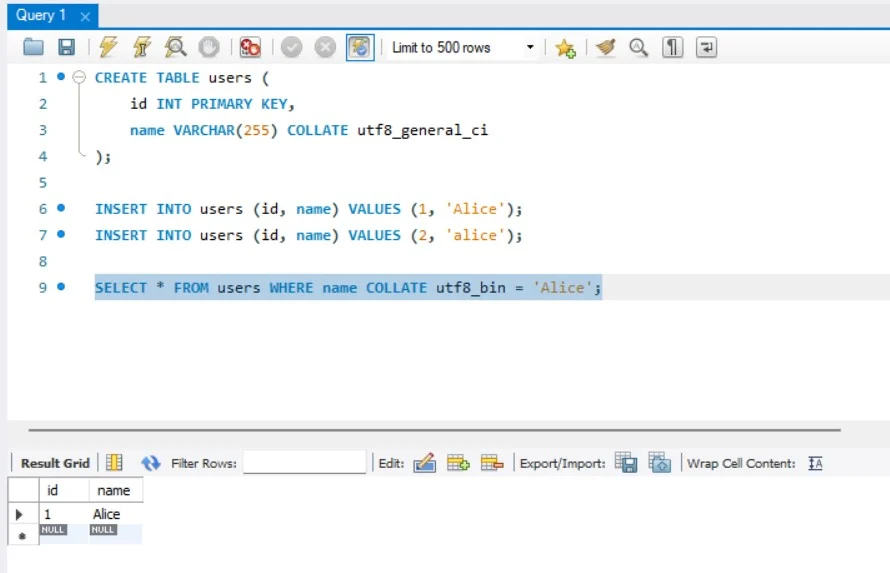890x573 pixels.
Task: Select cell with value Alice
Action: pyautogui.click(x=116, y=514)
